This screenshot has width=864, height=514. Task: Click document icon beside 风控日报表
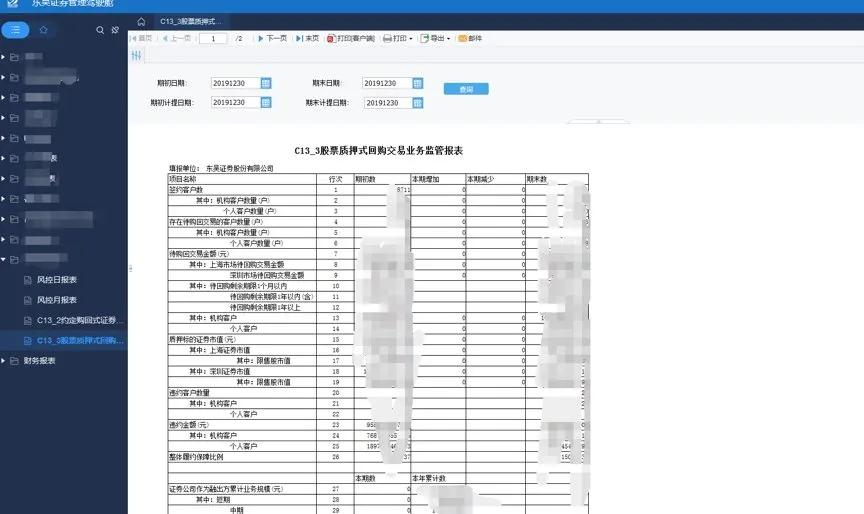coord(28,280)
